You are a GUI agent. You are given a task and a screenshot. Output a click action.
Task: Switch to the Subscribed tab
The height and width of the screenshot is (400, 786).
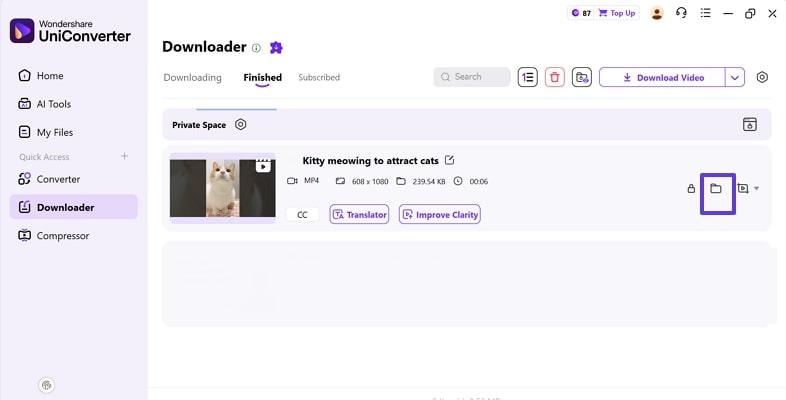pyautogui.click(x=319, y=77)
